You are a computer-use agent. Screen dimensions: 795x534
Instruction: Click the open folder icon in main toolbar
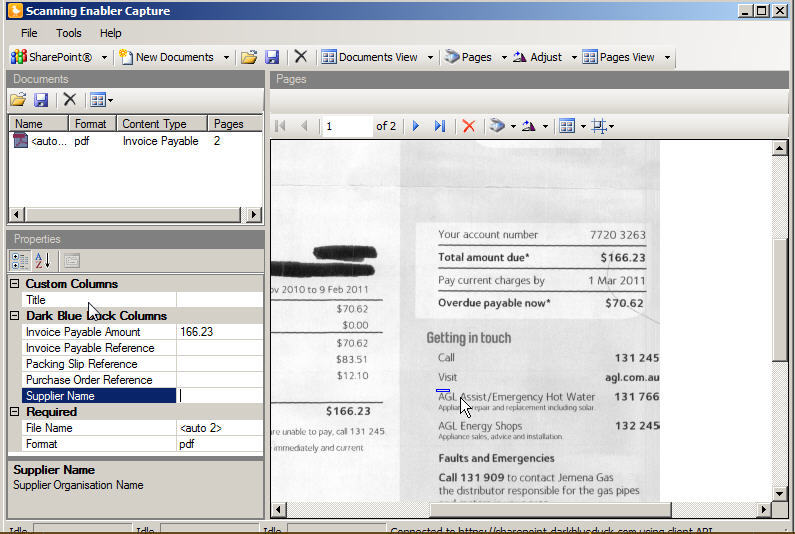point(249,57)
